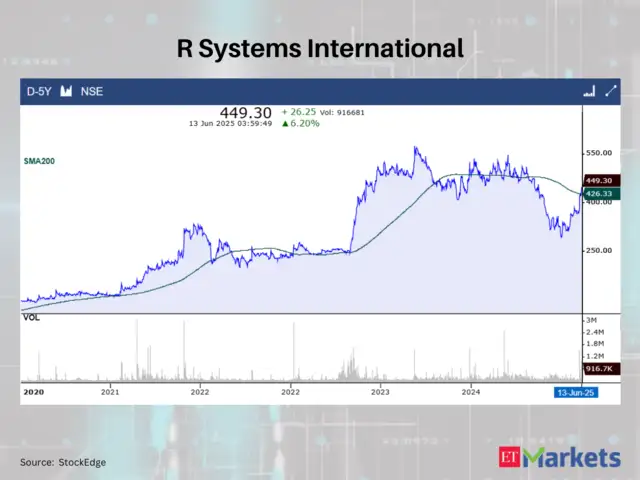Click the 13 Jun 2025 03:59:49 timestamp

(230, 123)
